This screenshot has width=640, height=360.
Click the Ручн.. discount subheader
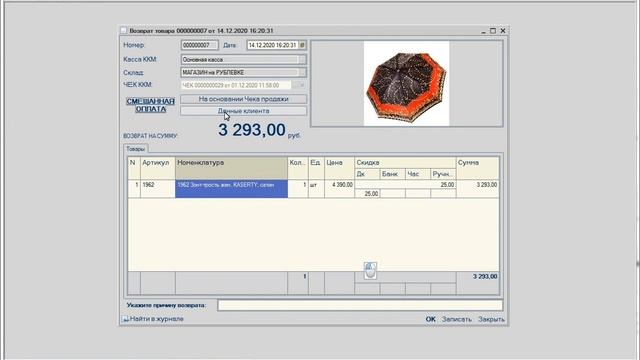tap(443, 174)
